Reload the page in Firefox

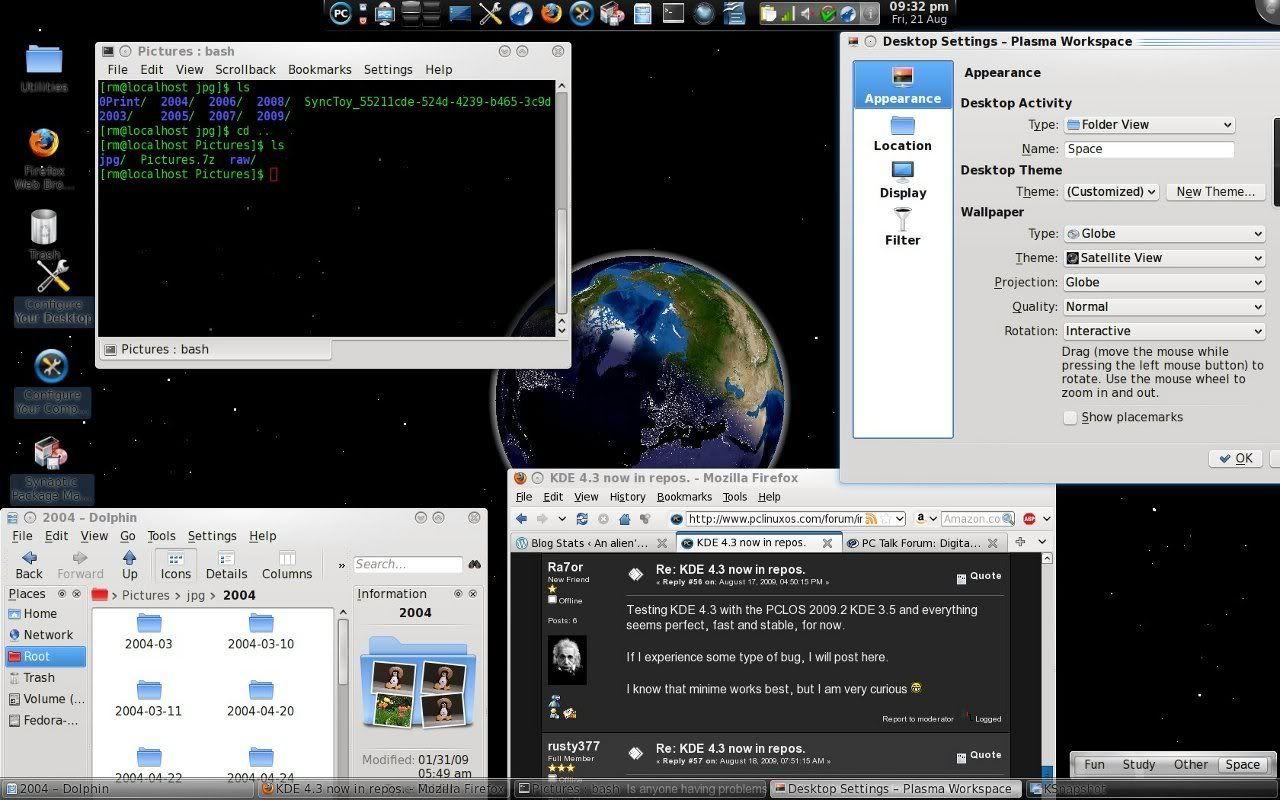[583, 518]
